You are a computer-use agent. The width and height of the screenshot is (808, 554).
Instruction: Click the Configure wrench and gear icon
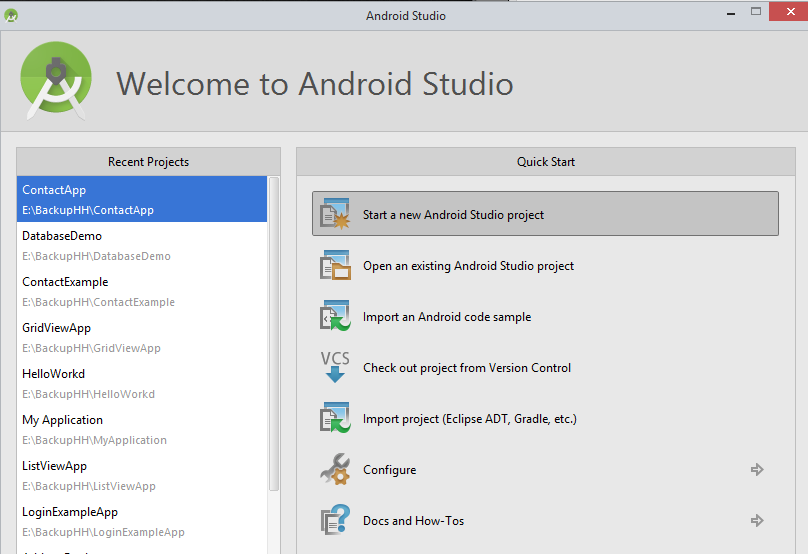[335, 469]
